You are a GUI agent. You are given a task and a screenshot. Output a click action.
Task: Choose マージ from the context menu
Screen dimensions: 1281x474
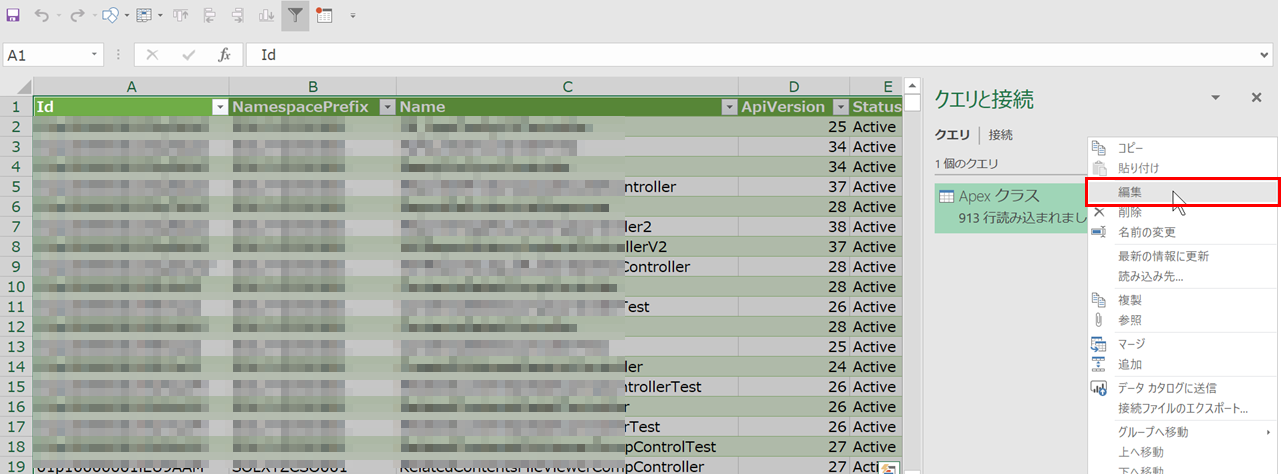click(x=1182, y=344)
